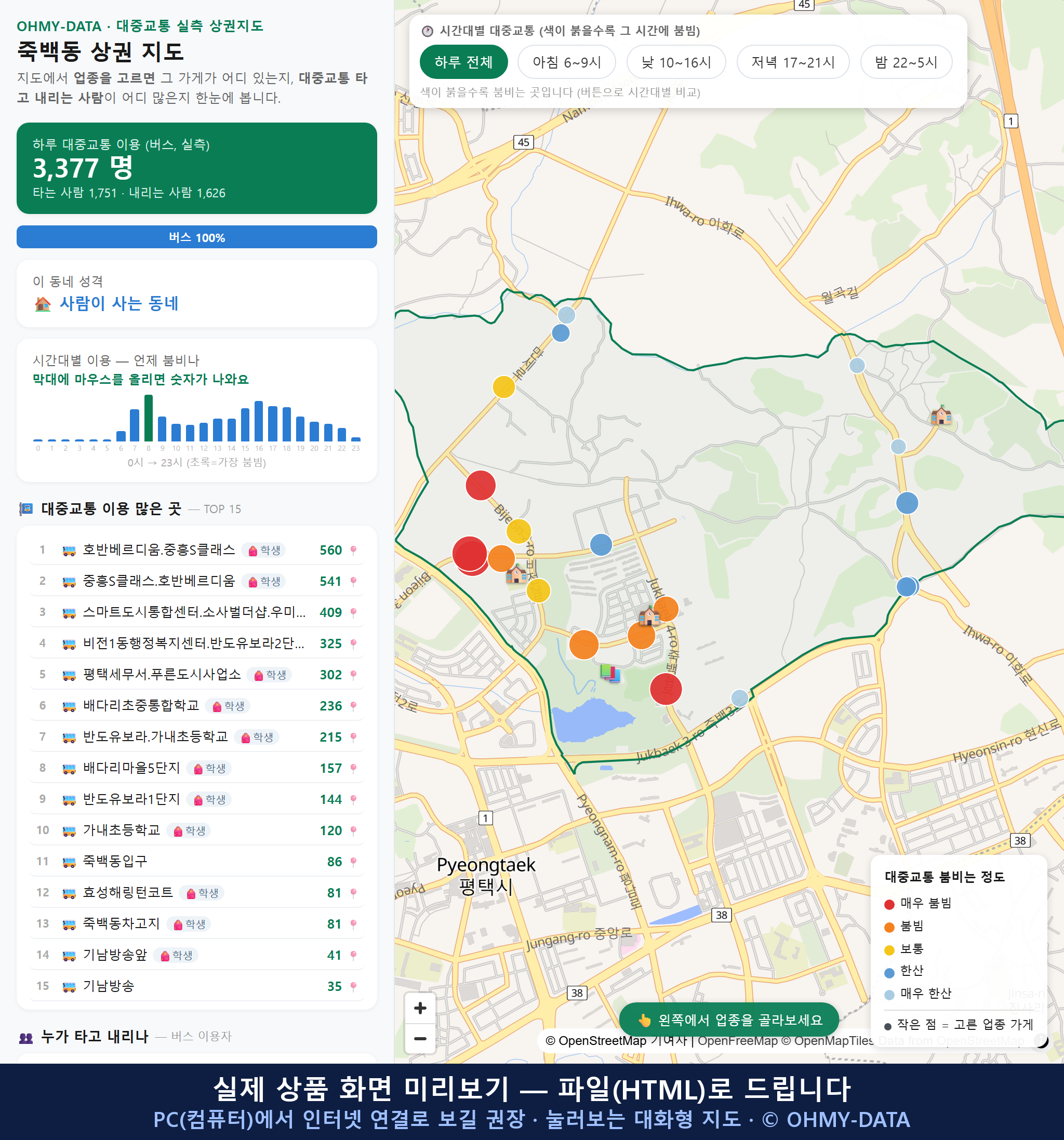Click the school marker near the northeast boundary
1064x1140 pixels.
(x=941, y=415)
